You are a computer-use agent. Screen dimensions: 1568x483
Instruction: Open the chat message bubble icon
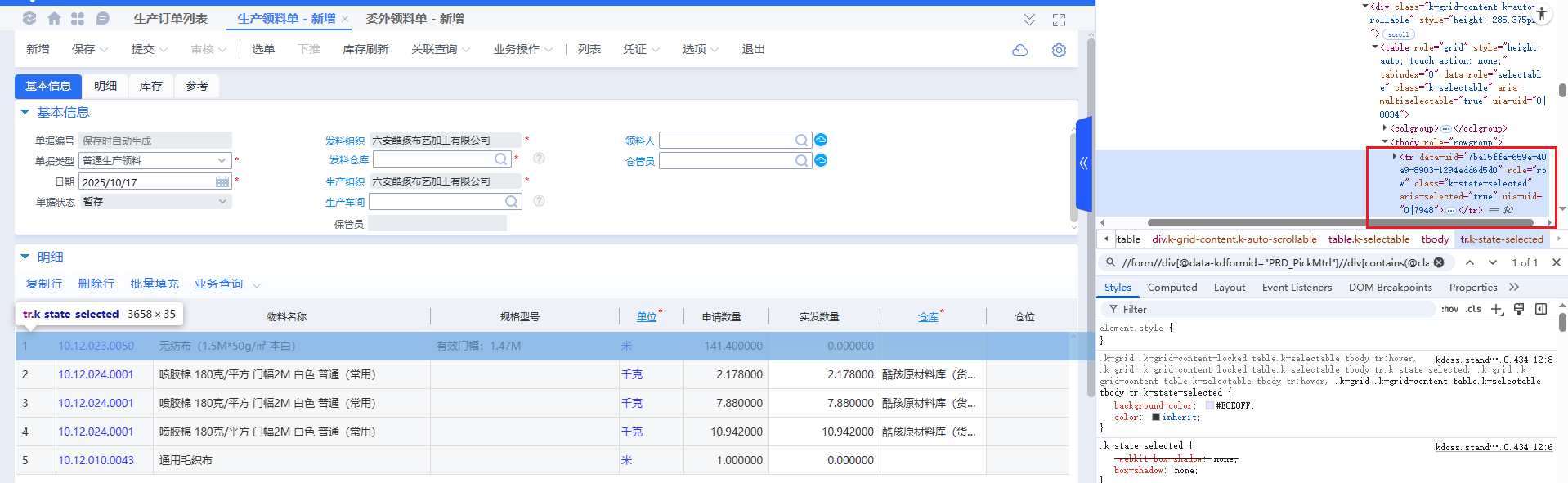click(x=102, y=18)
